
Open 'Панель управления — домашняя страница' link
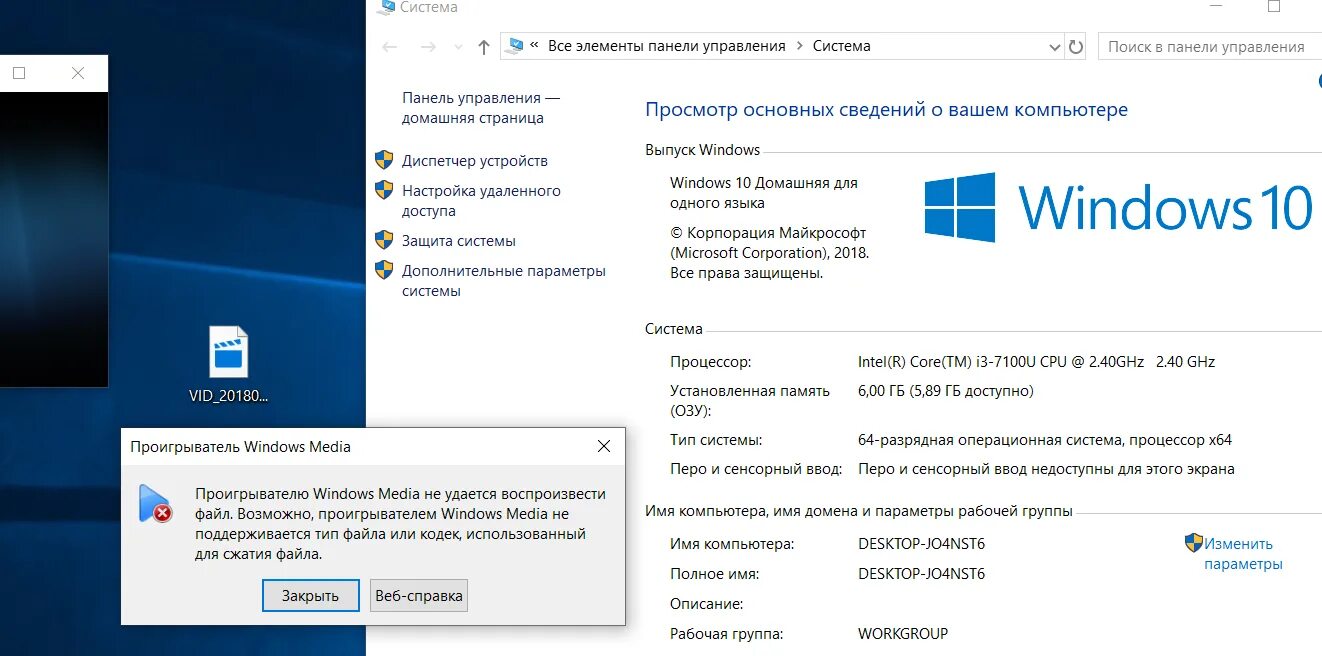point(481,108)
